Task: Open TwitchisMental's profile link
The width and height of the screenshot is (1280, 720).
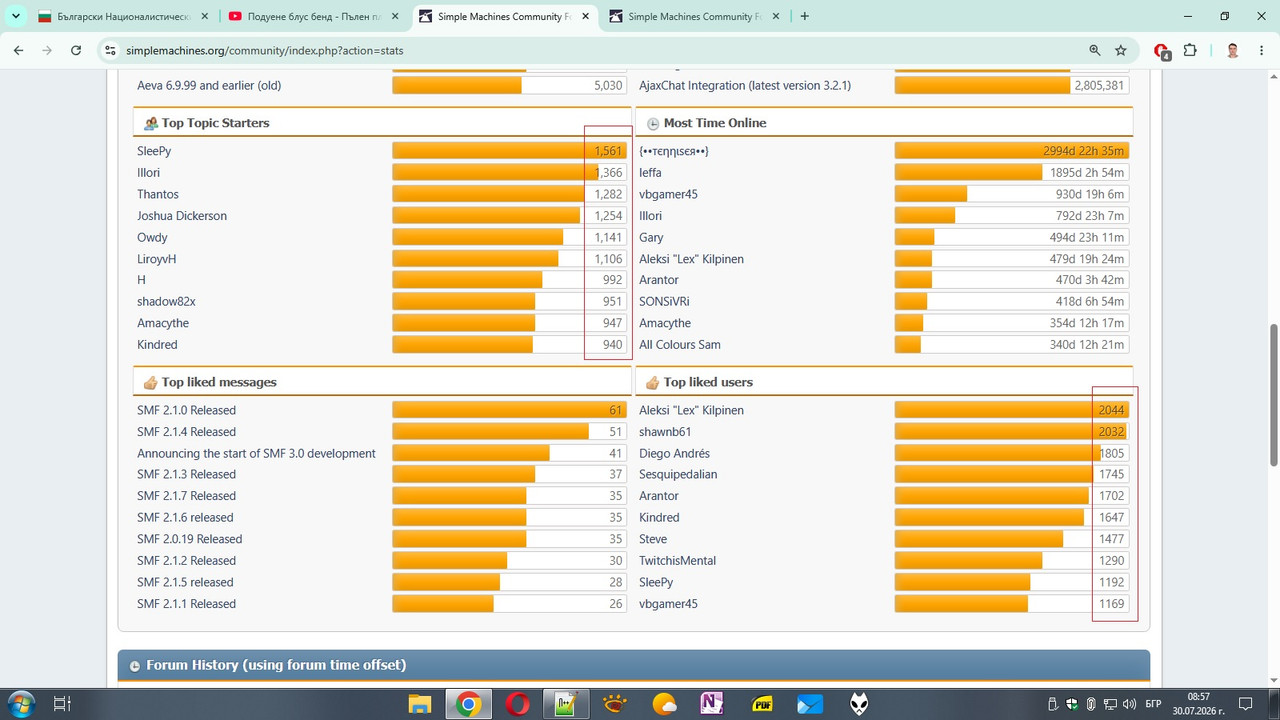Action: [x=677, y=561]
